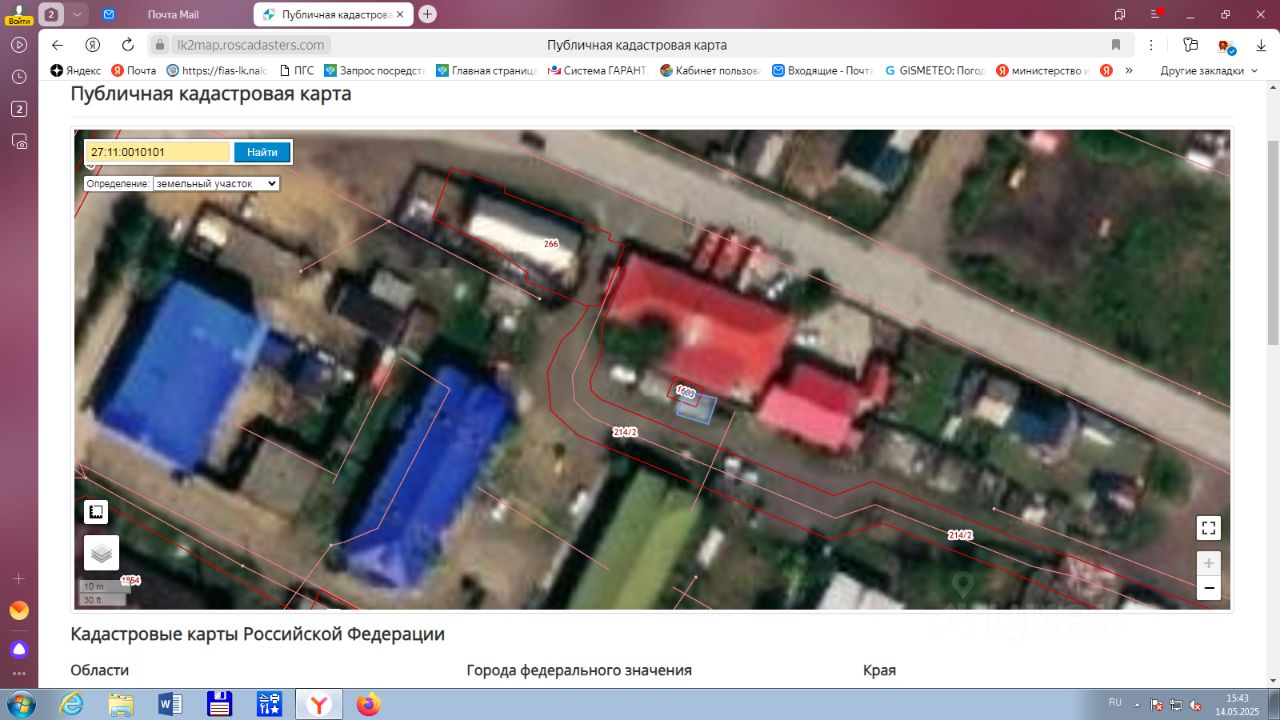Open the 'GISMETEO' bookmark
1280x720 pixels.
coord(935,71)
